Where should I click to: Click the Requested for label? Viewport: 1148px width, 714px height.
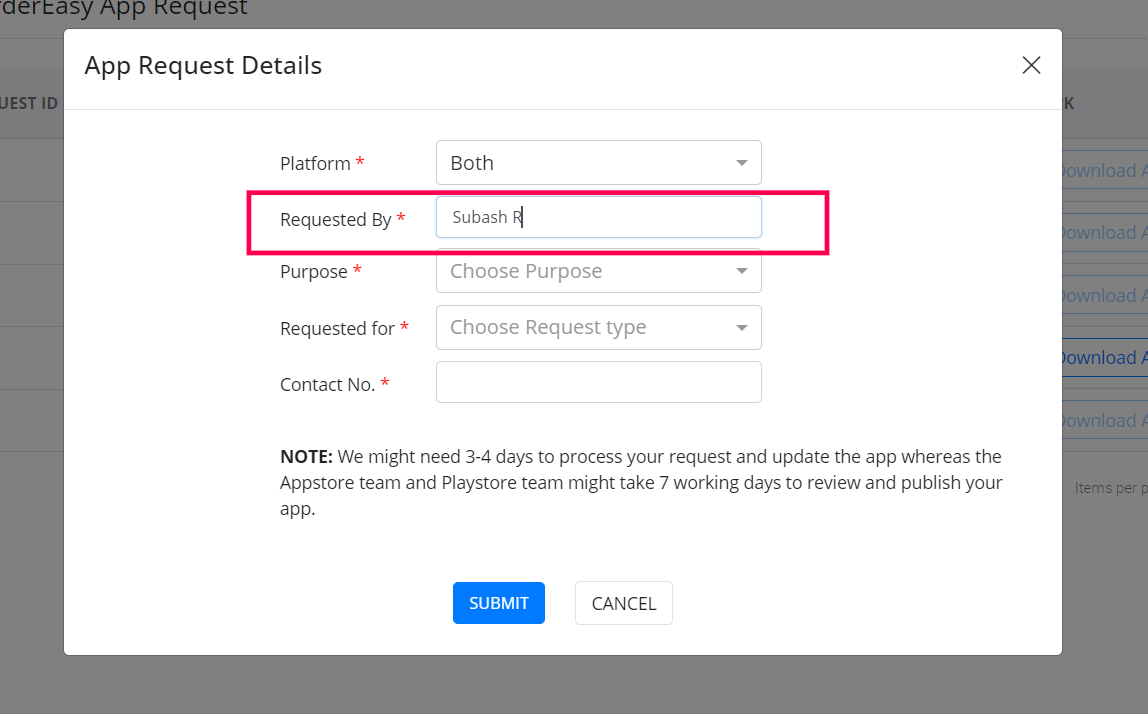click(337, 328)
